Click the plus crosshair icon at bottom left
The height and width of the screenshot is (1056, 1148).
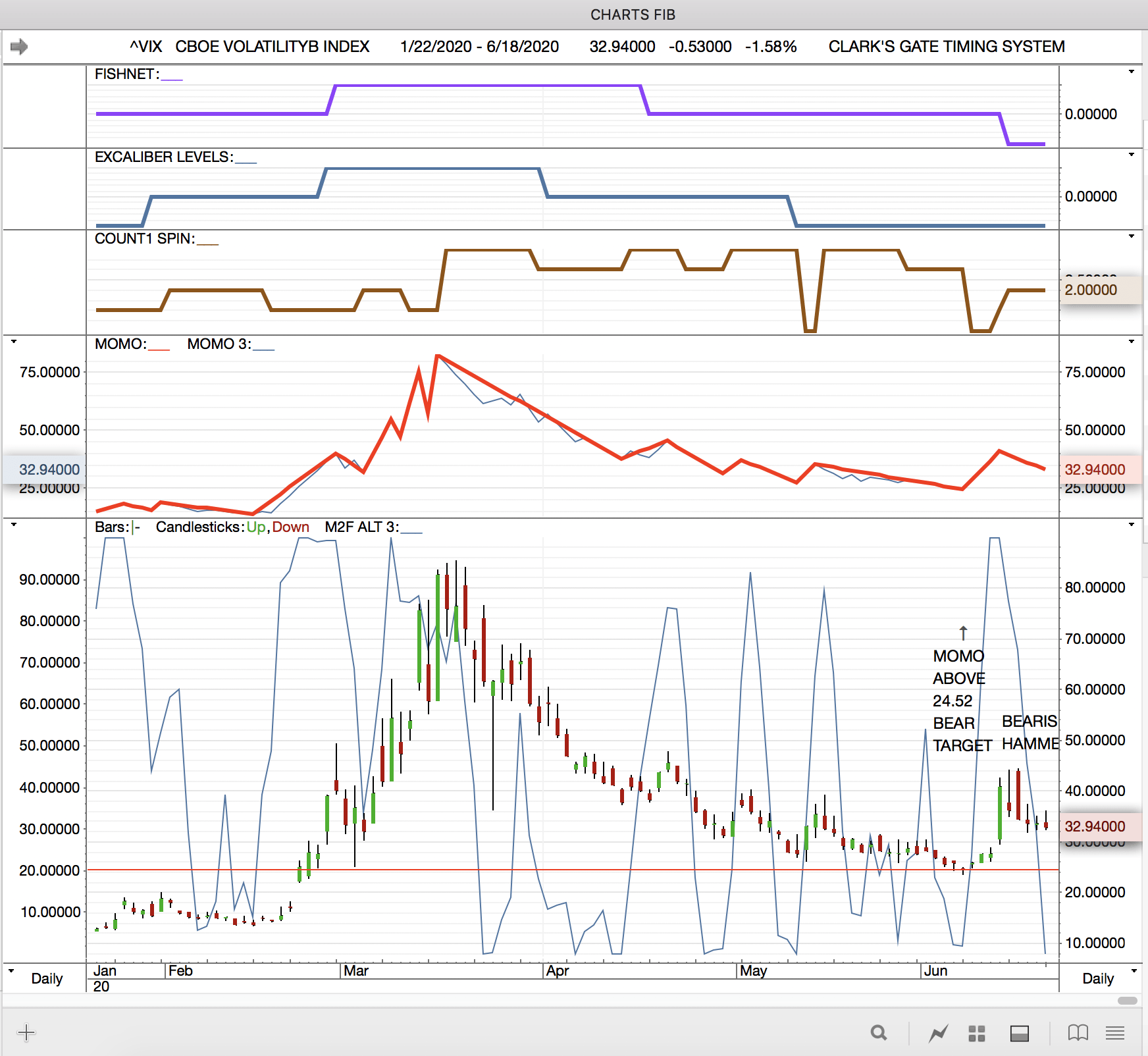click(26, 1032)
